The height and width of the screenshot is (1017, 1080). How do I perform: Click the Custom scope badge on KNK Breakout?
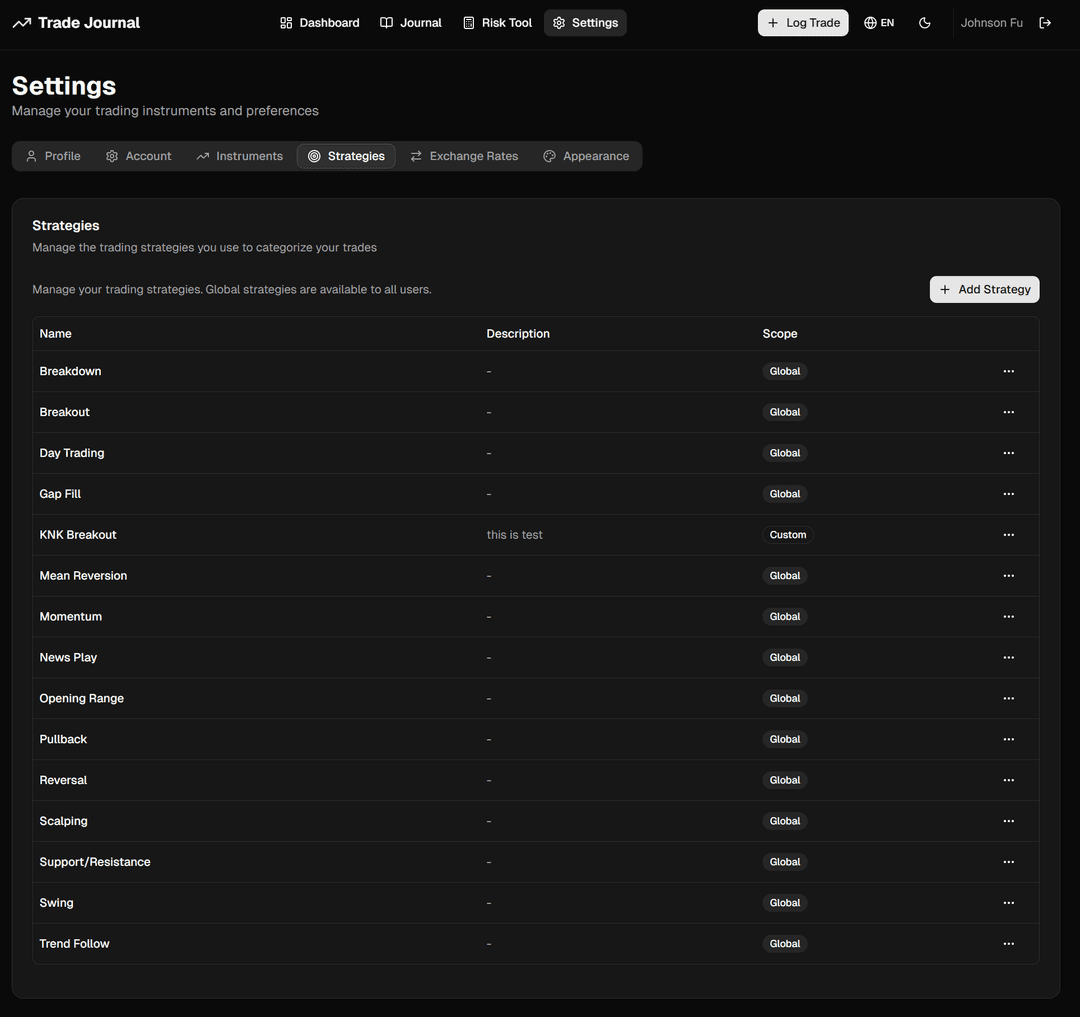tap(788, 534)
